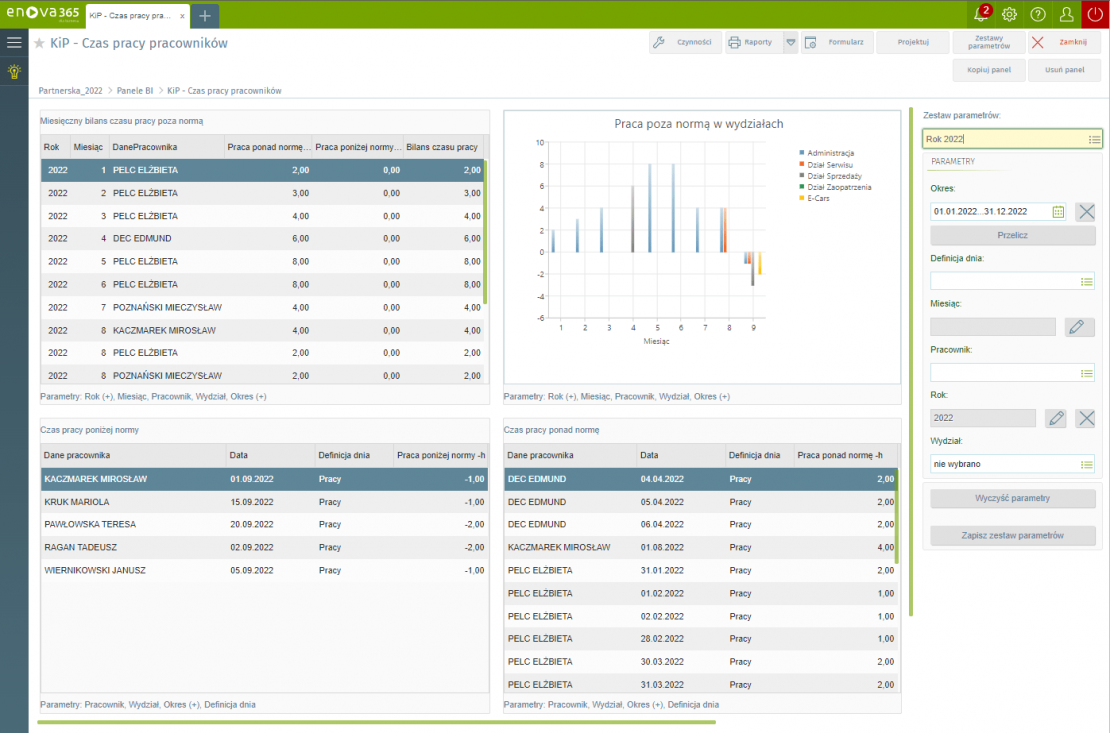The height and width of the screenshot is (733, 1110).
Task: Open the Wydział selection list
Action: point(1087,464)
